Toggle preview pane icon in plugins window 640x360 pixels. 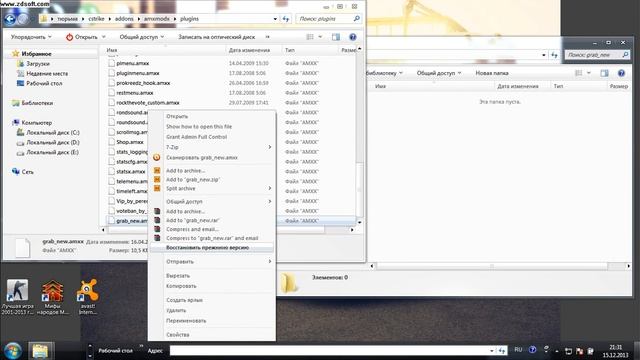click(336, 37)
